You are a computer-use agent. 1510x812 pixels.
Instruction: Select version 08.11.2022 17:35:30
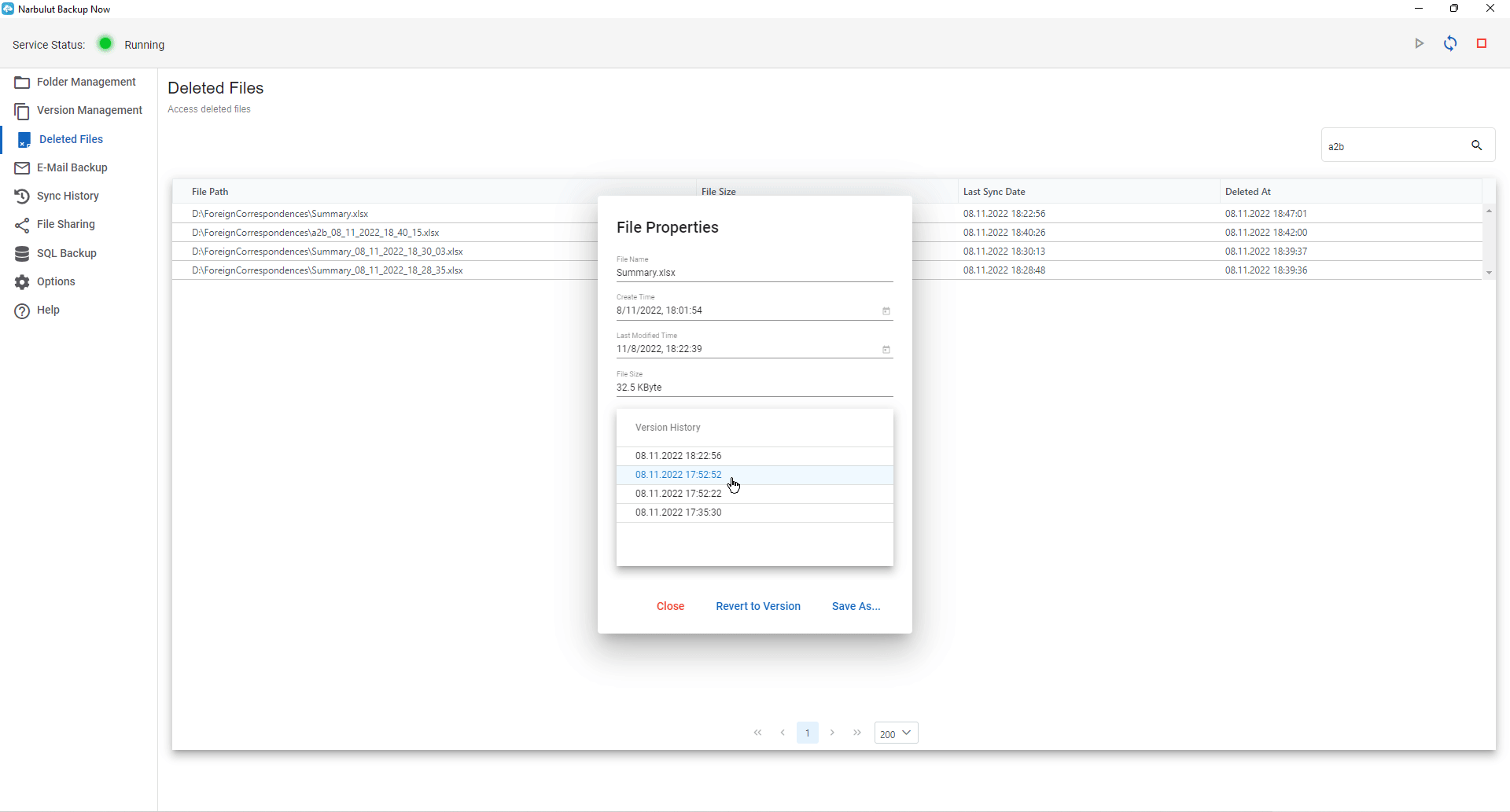tap(755, 513)
